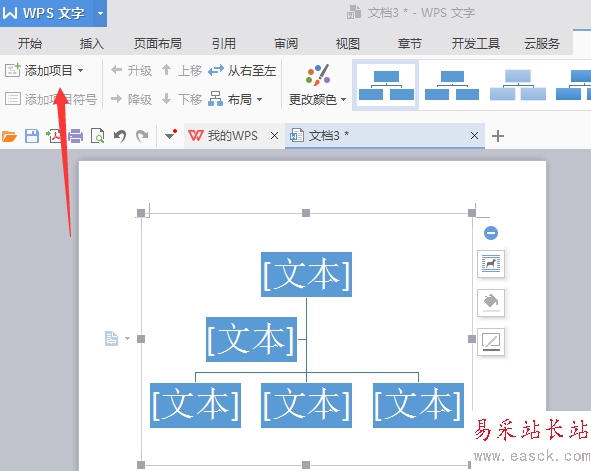
Task: Click the top-center resize handle of chart frame
Action: 306,213
